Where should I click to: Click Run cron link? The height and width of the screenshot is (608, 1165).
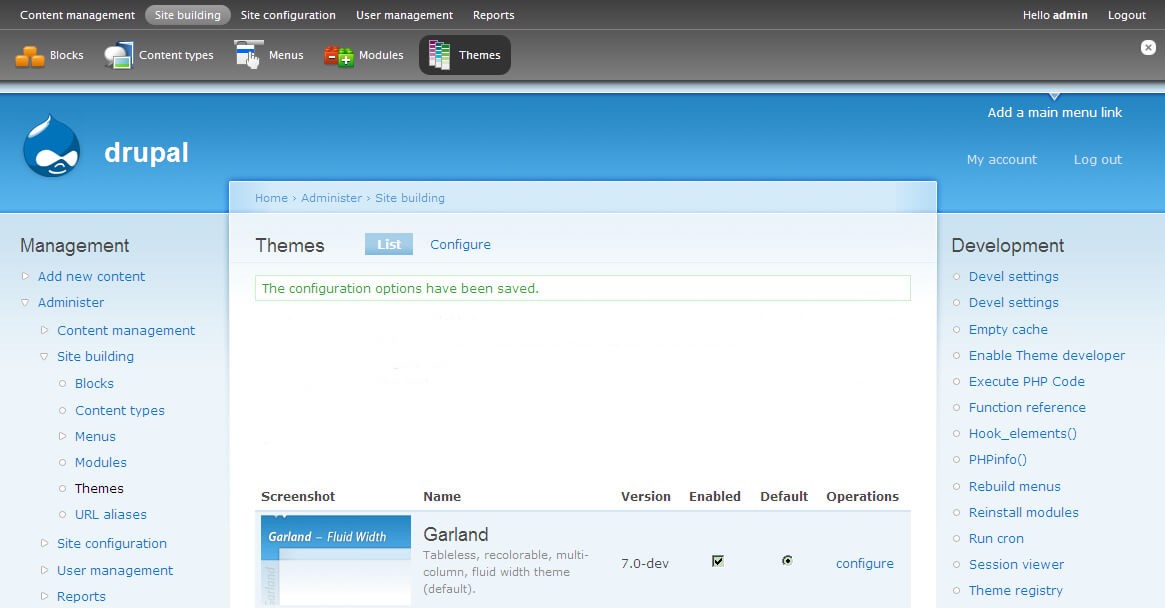(996, 538)
